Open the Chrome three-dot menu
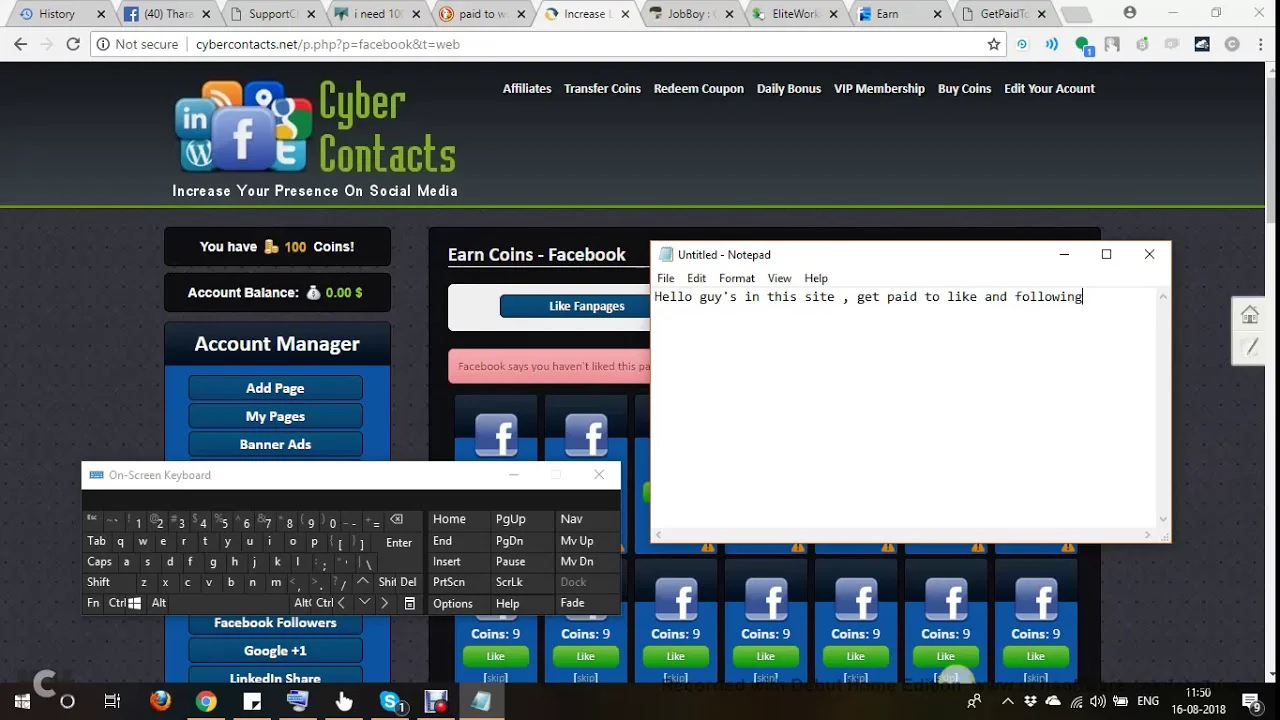The image size is (1280, 720). point(1260,44)
